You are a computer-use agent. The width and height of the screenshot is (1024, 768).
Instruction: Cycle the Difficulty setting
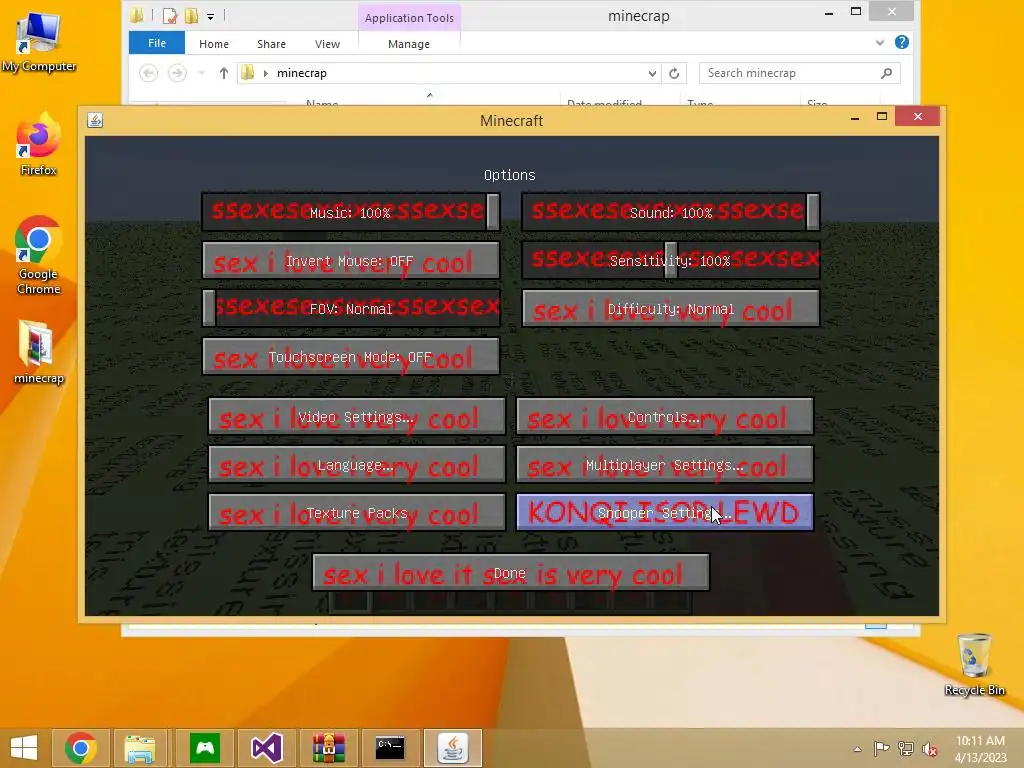(x=671, y=308)
